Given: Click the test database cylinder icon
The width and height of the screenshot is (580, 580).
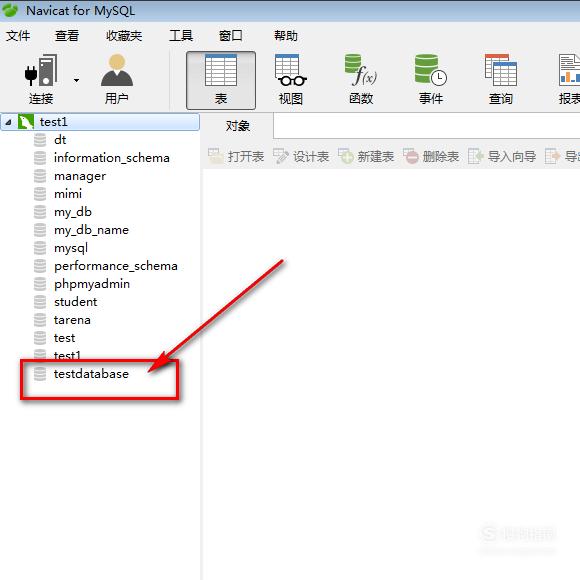Looking at the screenshot, I should click(40, 338).
